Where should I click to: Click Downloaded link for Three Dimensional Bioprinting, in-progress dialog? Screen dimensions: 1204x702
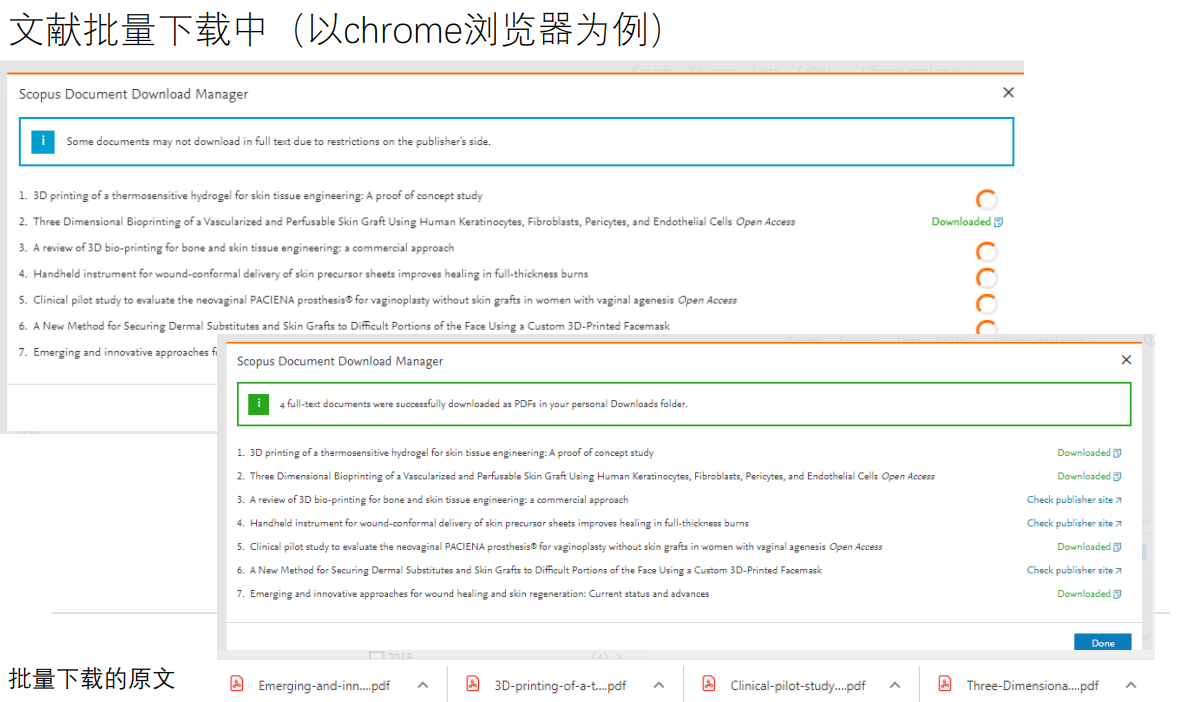[x=967, y=222]
